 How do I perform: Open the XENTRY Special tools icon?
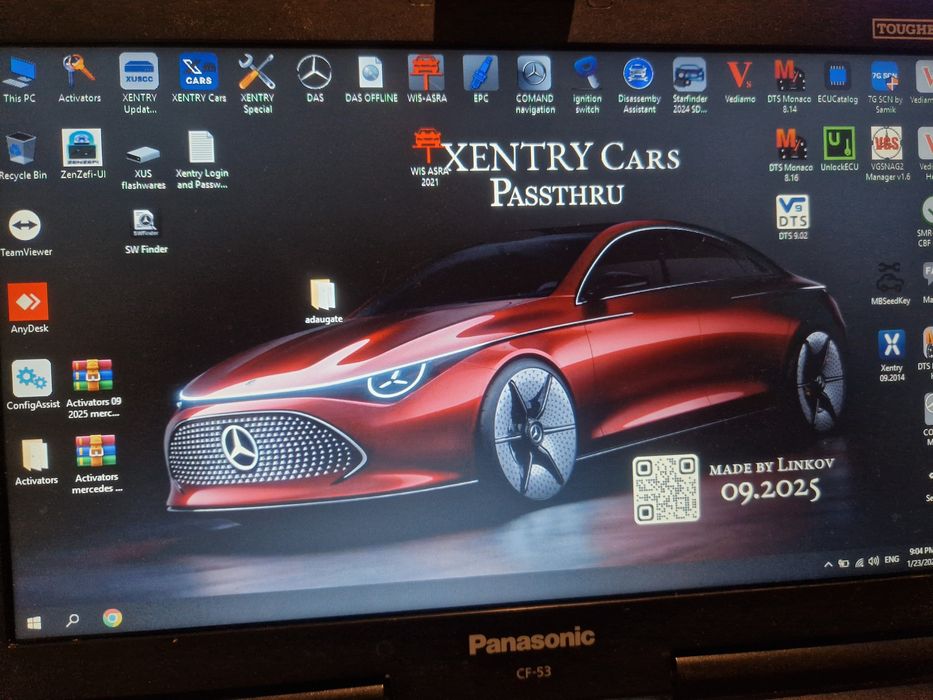[257, 83]
